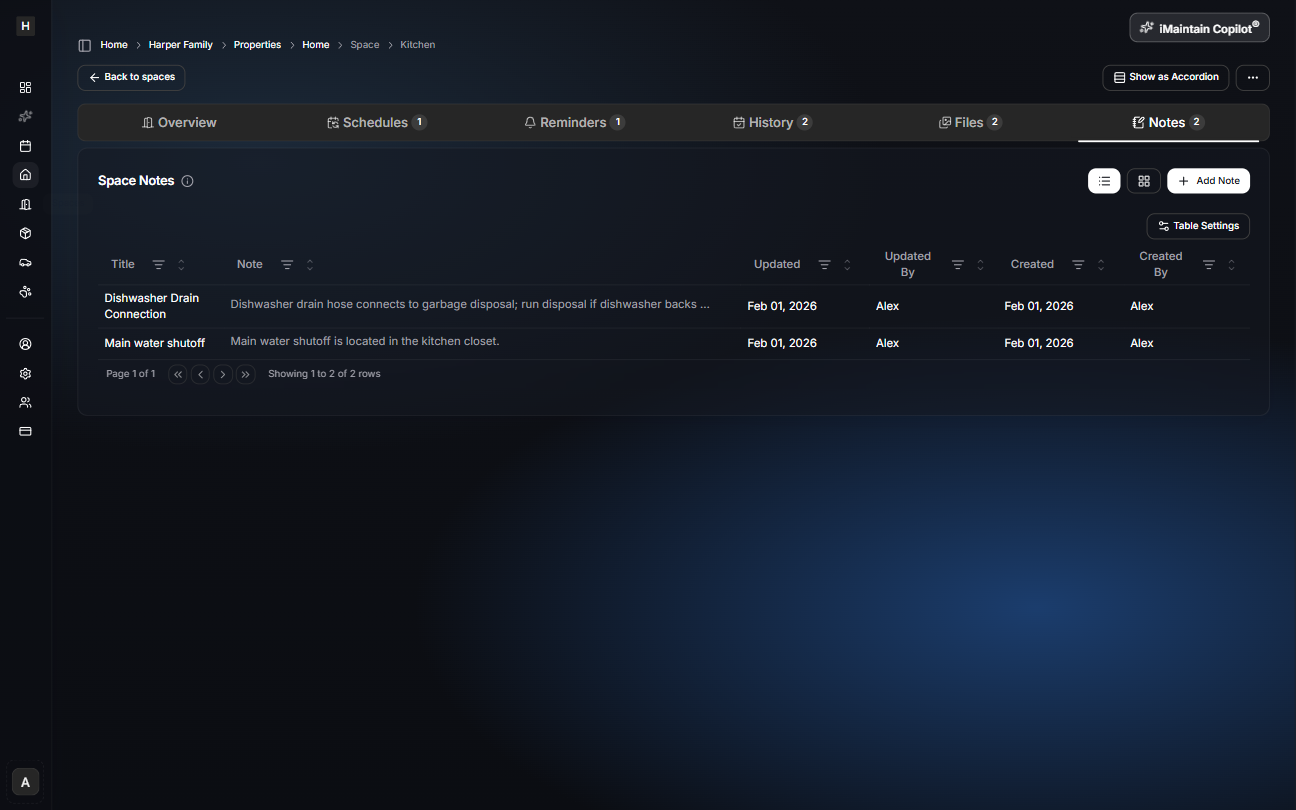Open the Files tab
1296x810 pixels.
click(x=969, y=123)
